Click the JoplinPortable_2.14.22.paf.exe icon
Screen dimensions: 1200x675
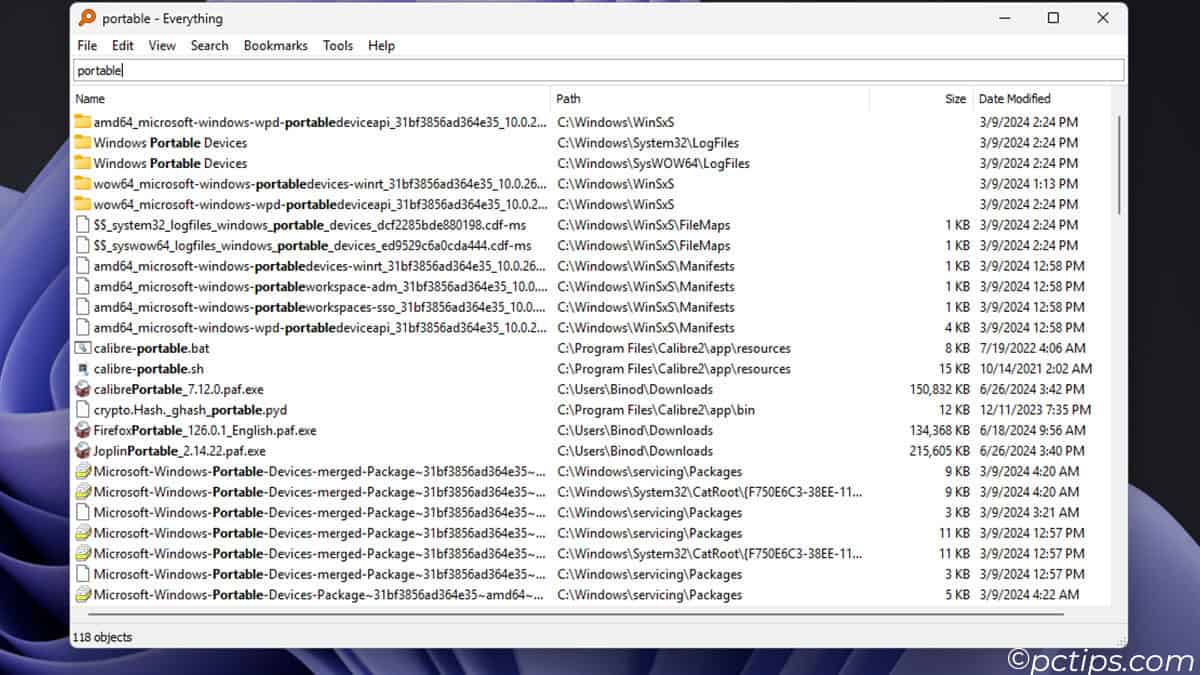click(83, 451)
